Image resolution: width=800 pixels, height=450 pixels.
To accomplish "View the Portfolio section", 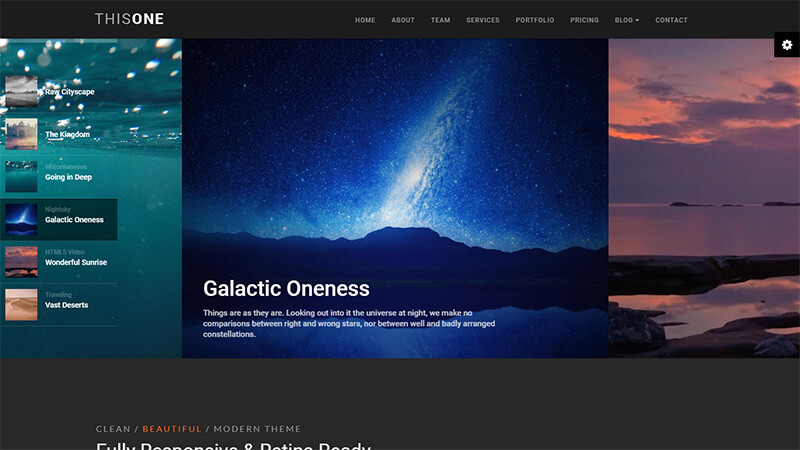I will [x=535, y=20].
